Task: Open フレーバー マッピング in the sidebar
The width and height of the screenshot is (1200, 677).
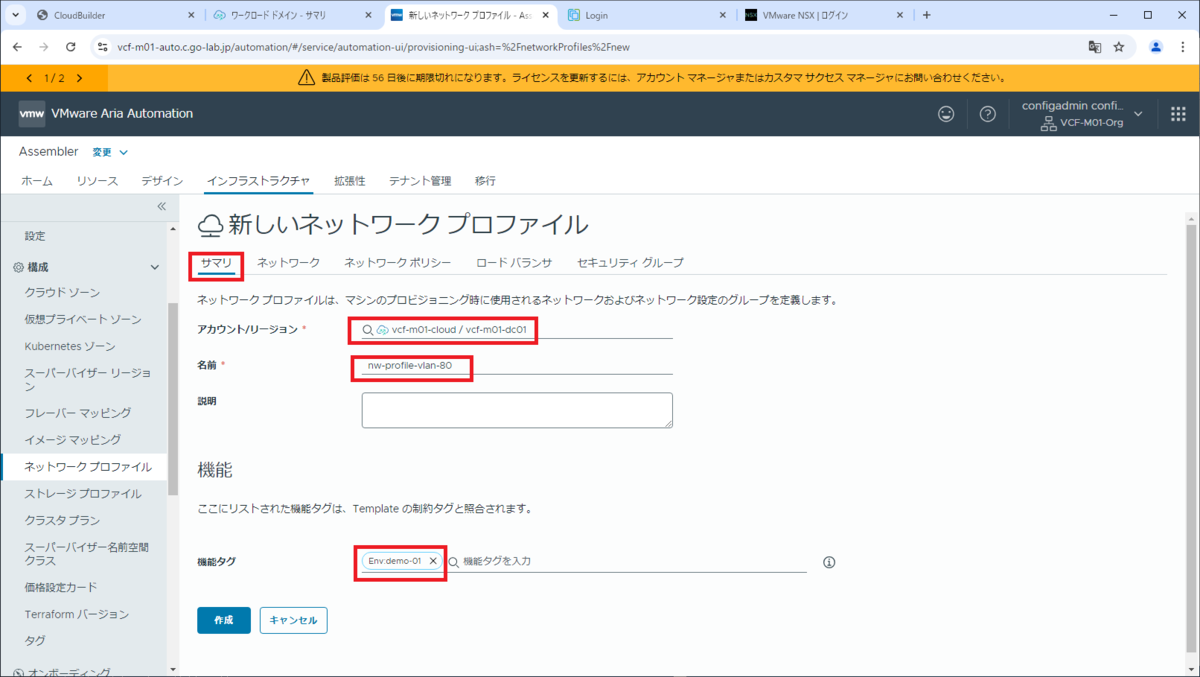Action: coord(78,412)
